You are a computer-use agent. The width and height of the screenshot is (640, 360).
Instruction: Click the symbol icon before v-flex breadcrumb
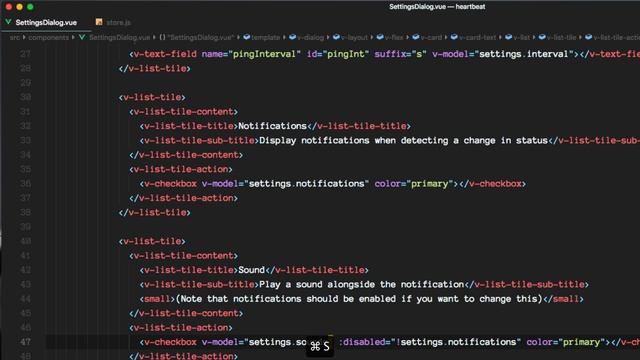click(x=380, y=37)
